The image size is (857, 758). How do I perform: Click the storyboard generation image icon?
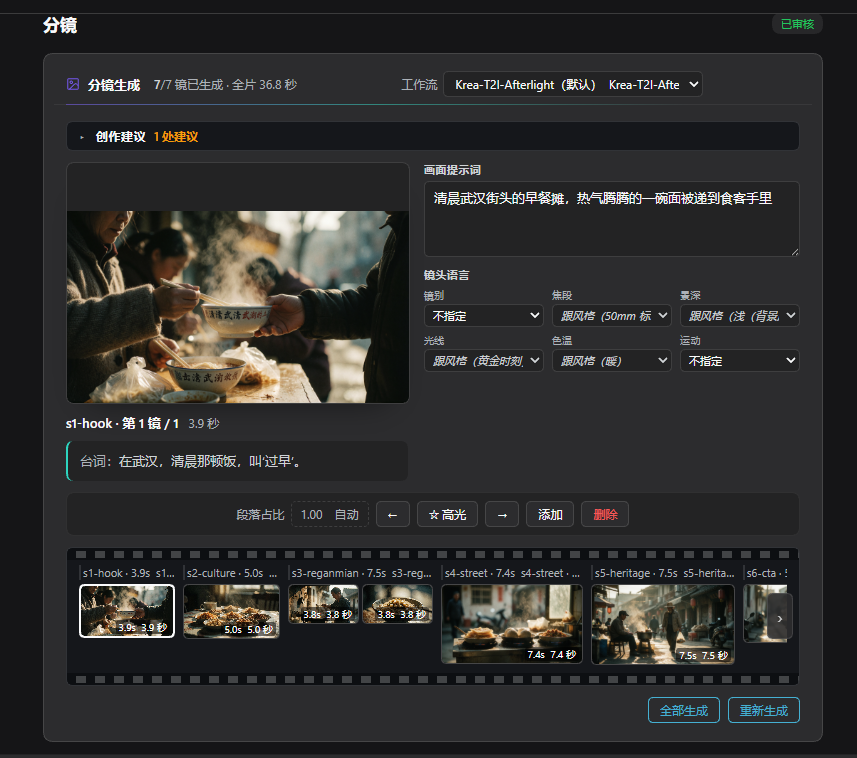tap(73, 84)
